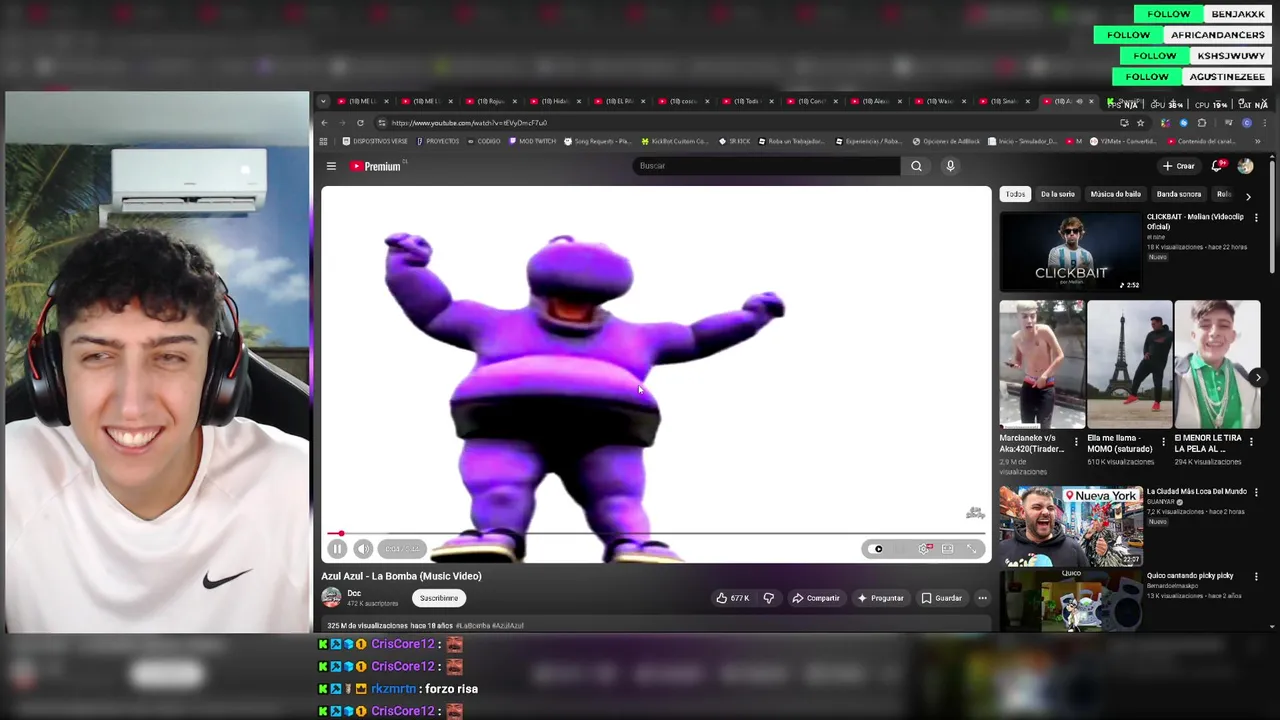The width and height of the screenshot is (1280, 720).
Task: Click the #LaBomba hashtag in the description
Action: (473, 626)
